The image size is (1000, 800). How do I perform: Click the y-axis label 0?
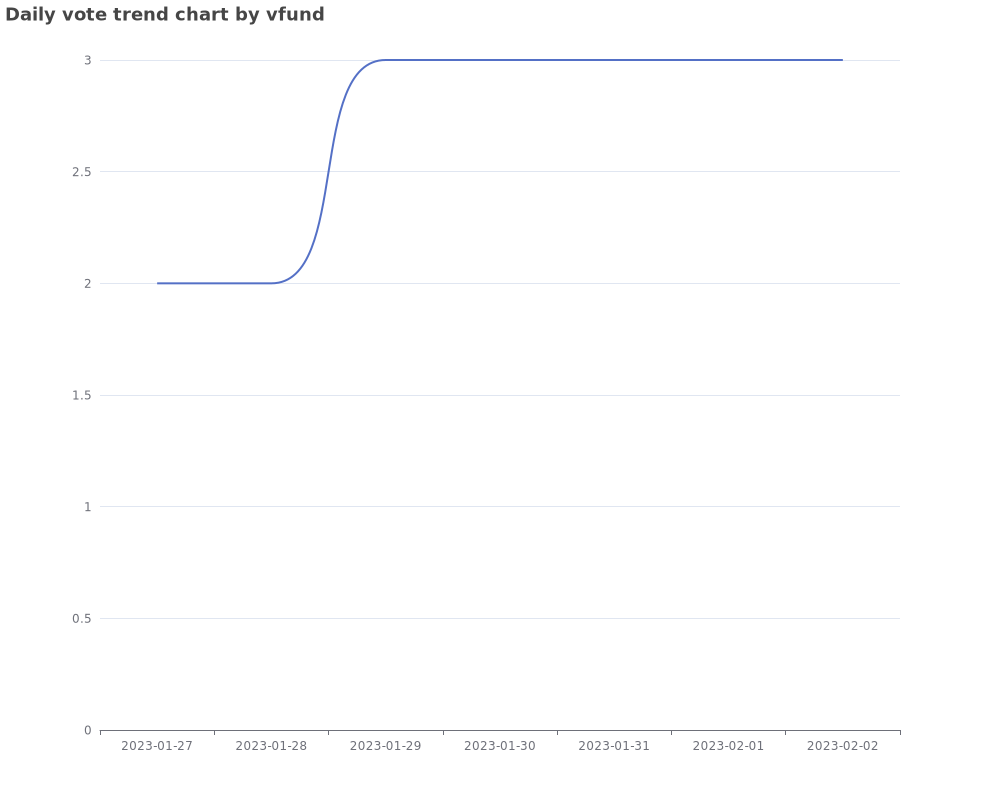click(x=87, y=730)
